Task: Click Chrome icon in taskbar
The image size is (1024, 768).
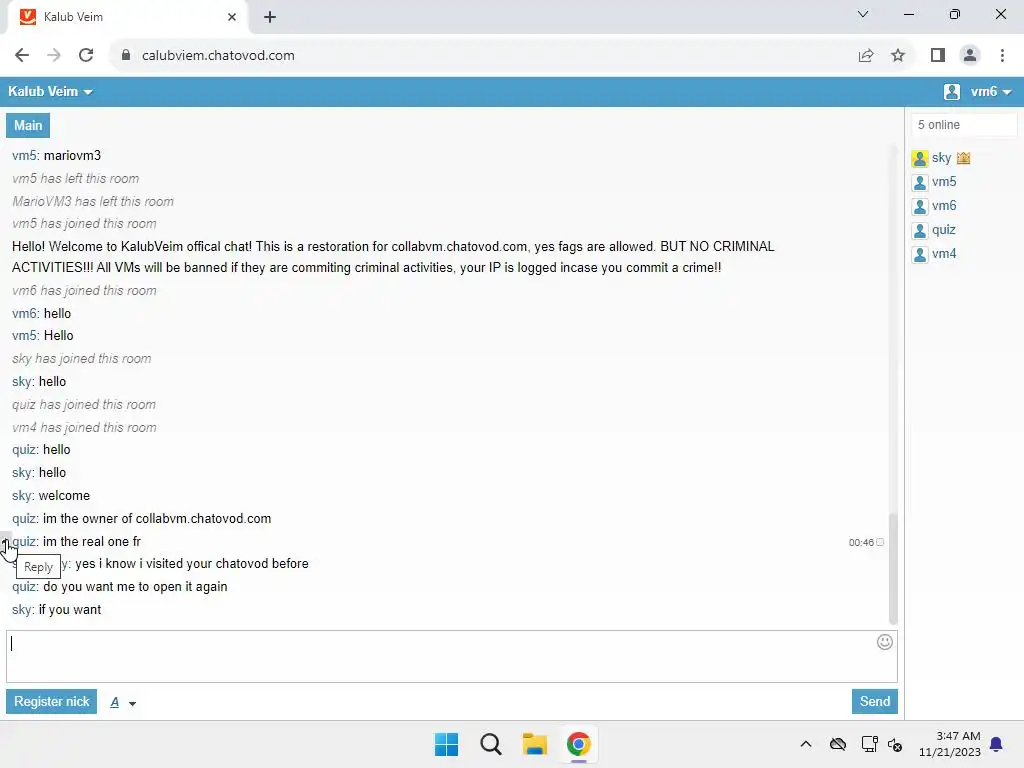Action: [578, 744]
